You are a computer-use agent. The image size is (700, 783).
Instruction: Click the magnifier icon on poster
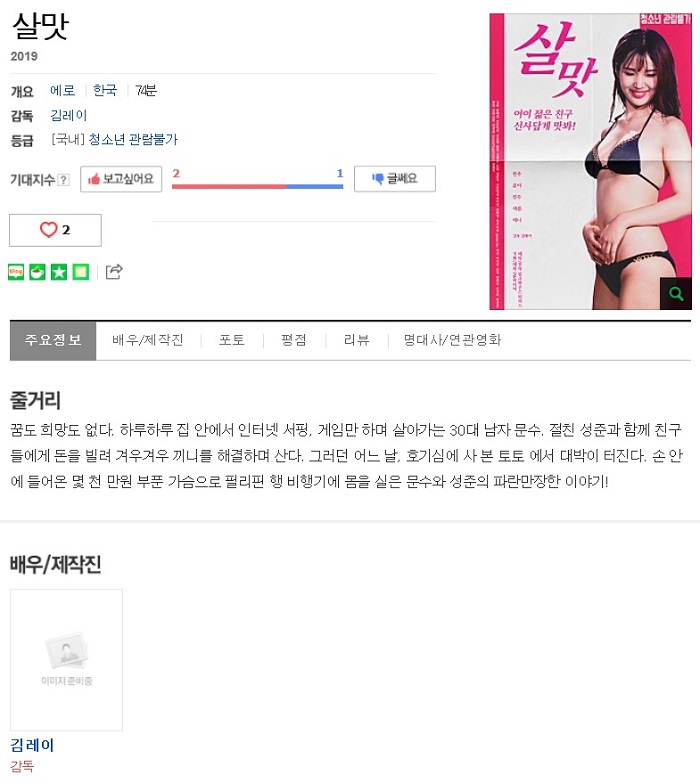tap(676, 294)
